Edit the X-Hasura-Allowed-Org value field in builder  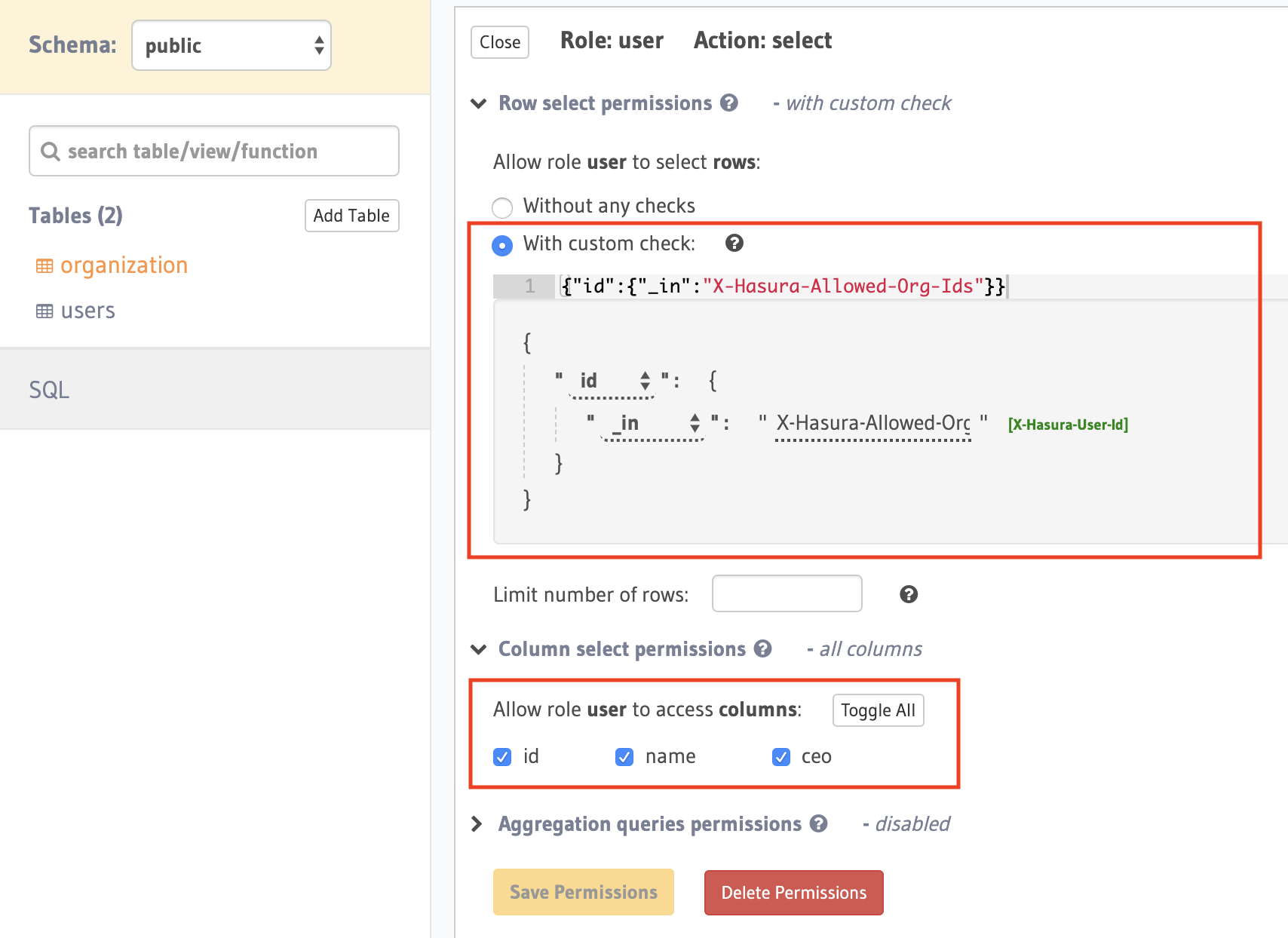873,424
